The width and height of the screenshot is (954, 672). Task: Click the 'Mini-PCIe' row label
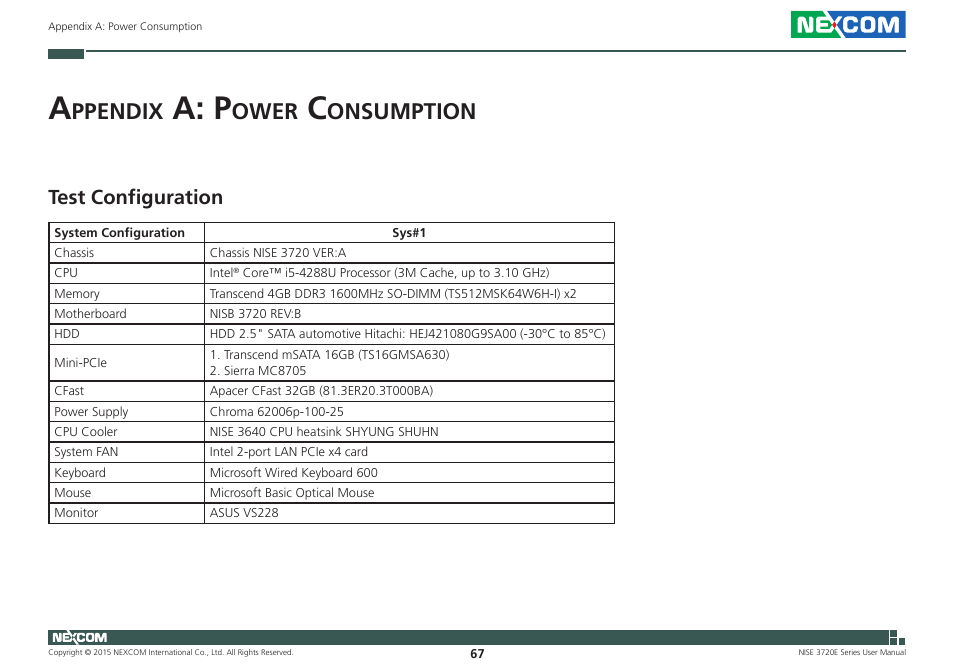[x=80, y=362]
